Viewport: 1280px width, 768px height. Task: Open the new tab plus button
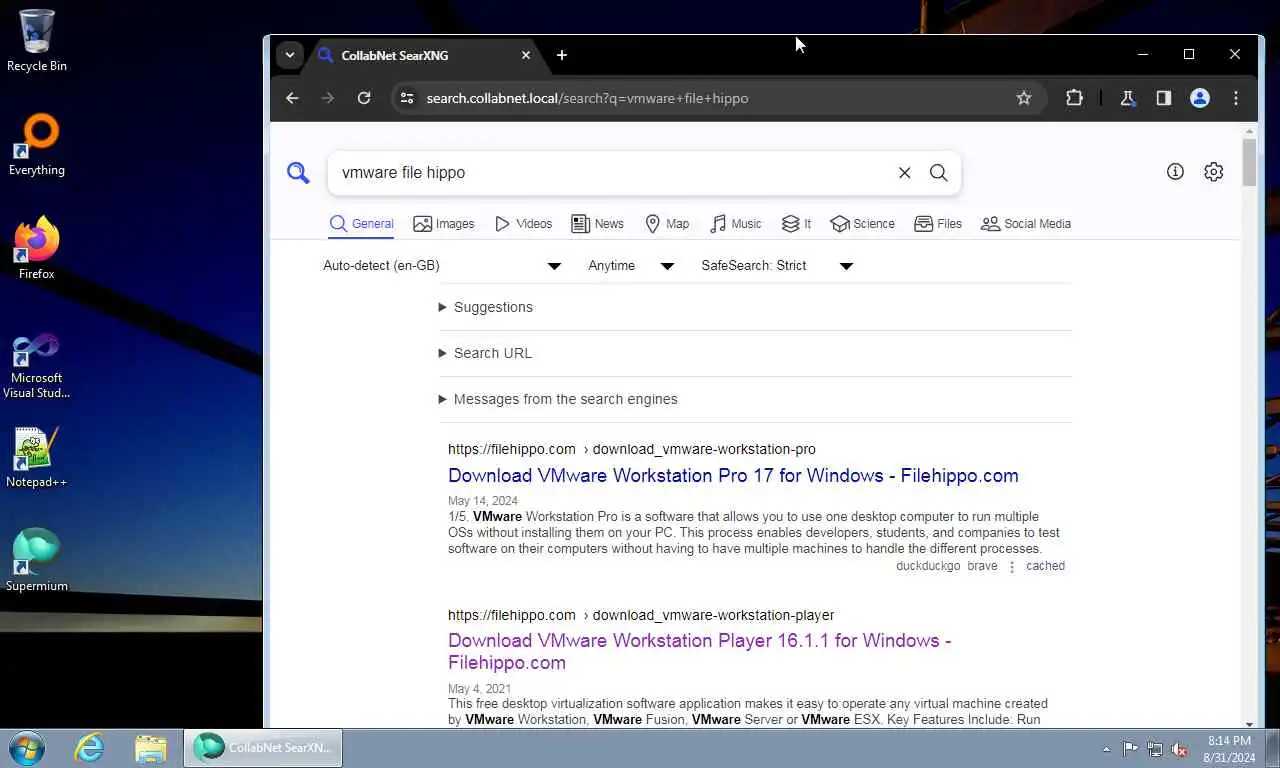point(562,55)
